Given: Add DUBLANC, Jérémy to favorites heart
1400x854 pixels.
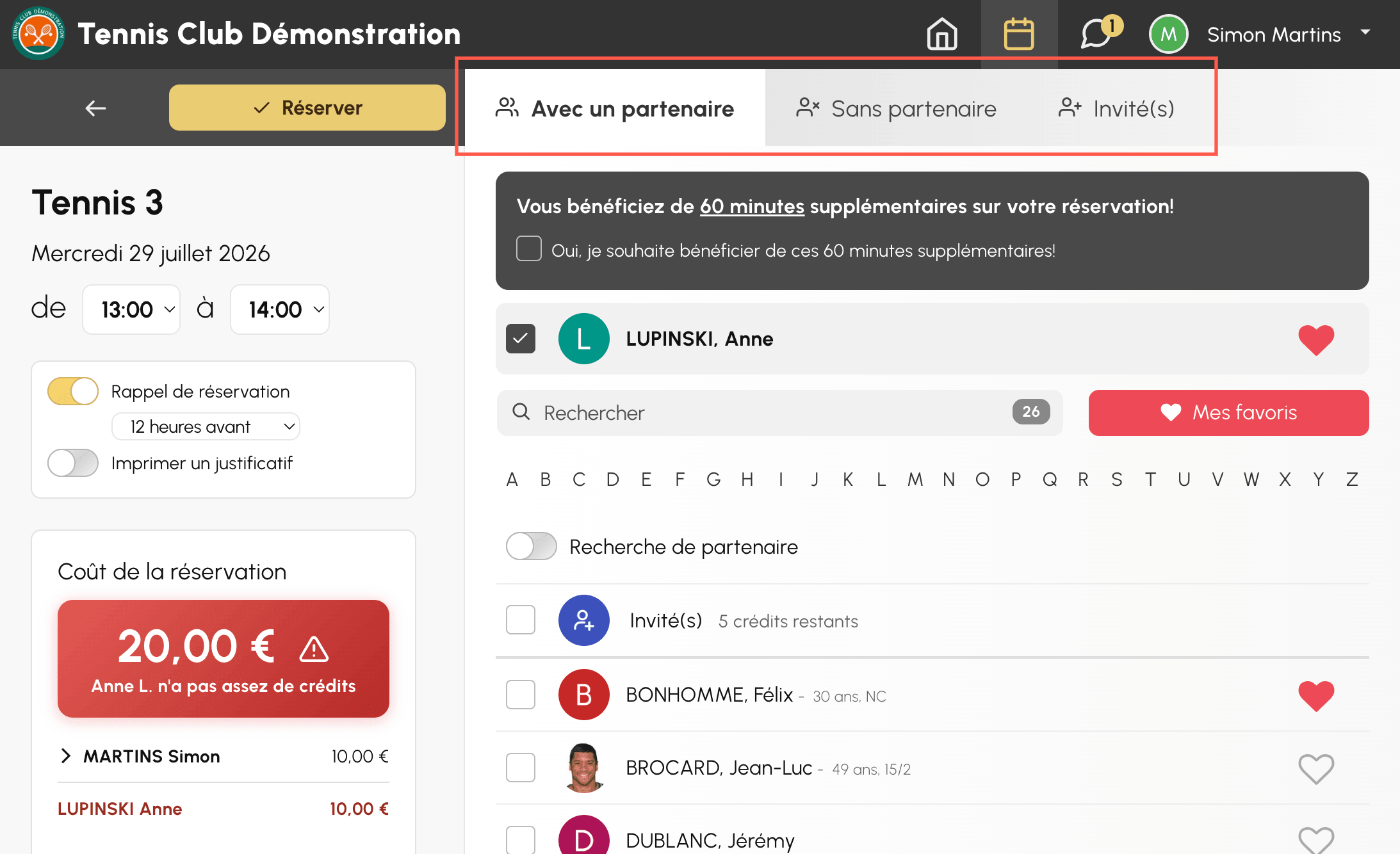Looking at the screenshot, I should tap(1316, 840).
